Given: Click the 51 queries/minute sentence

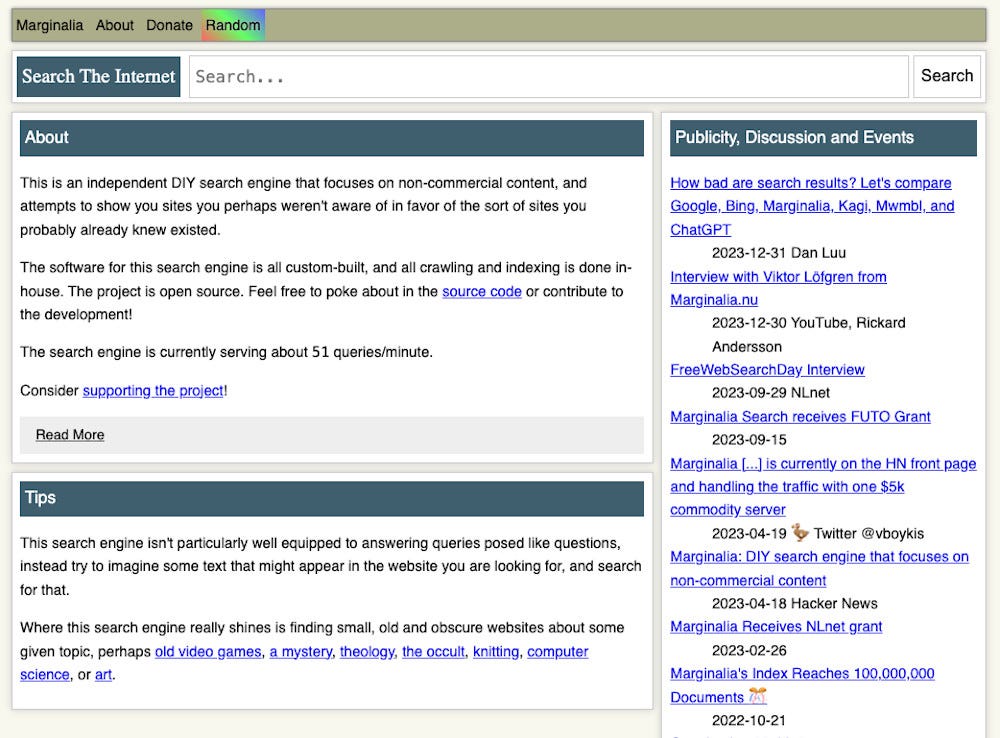Looking at the screenshot, I should [226, 352].
